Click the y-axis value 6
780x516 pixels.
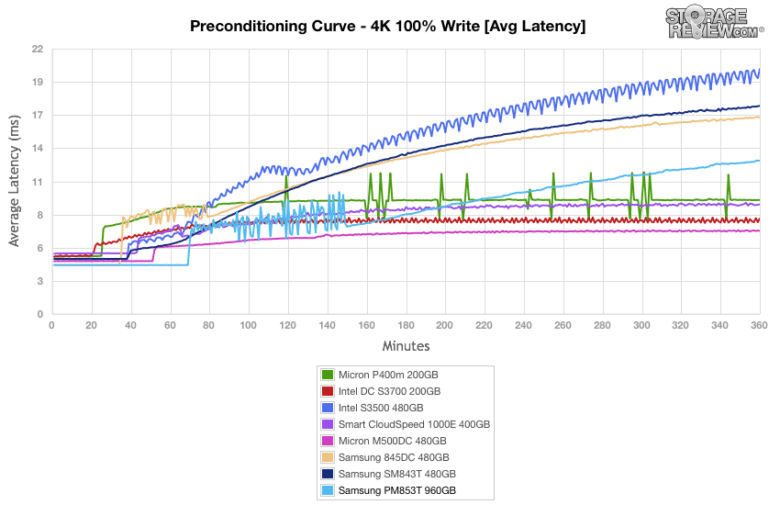point(41,248)
